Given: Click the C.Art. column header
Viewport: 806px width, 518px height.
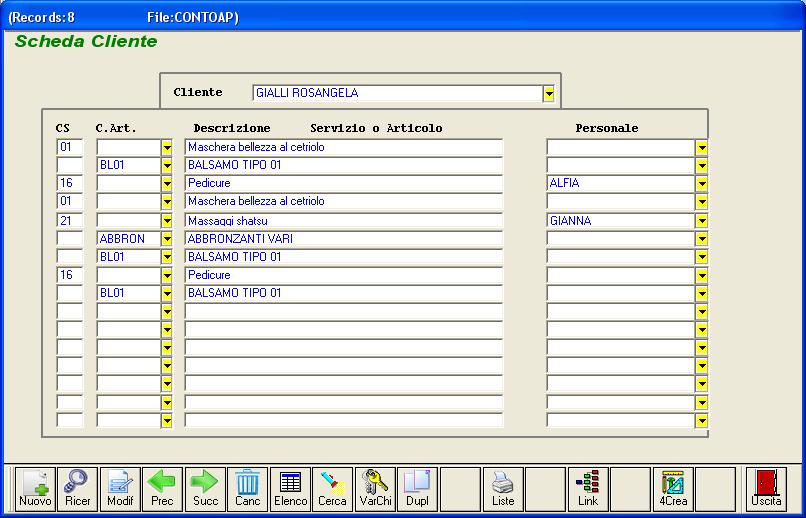Looking at the screenshot, I should pos(116,128).
